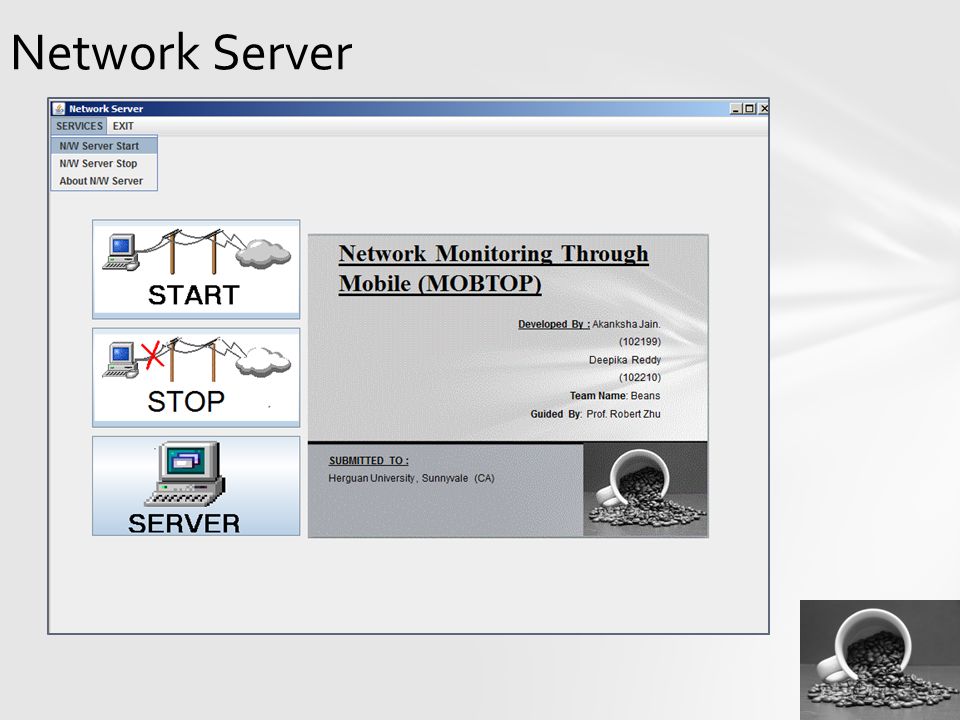Click the SERVER button

click(x=196, y=486)
